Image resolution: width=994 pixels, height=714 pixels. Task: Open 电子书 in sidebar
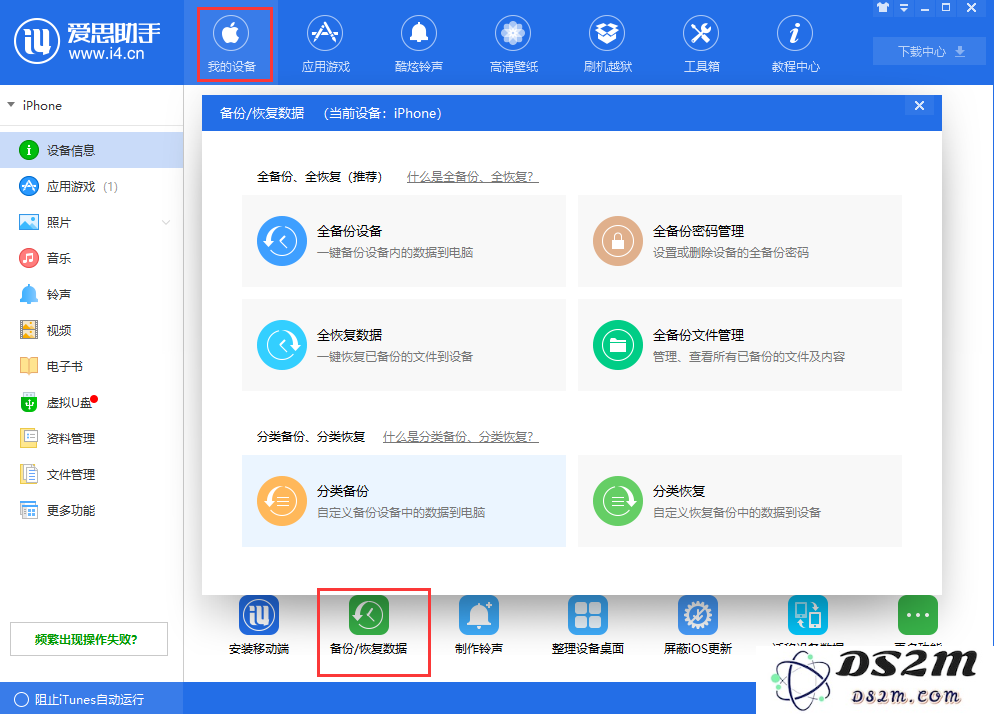(91, 367)
